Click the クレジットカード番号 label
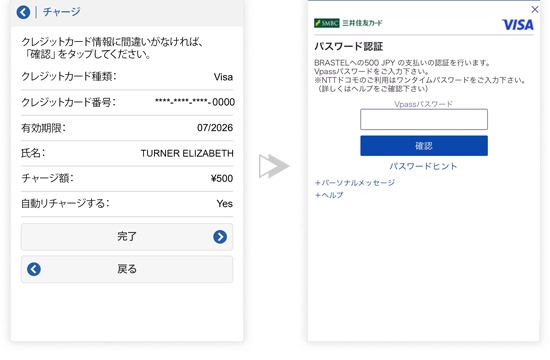 [x=68, y=102]
